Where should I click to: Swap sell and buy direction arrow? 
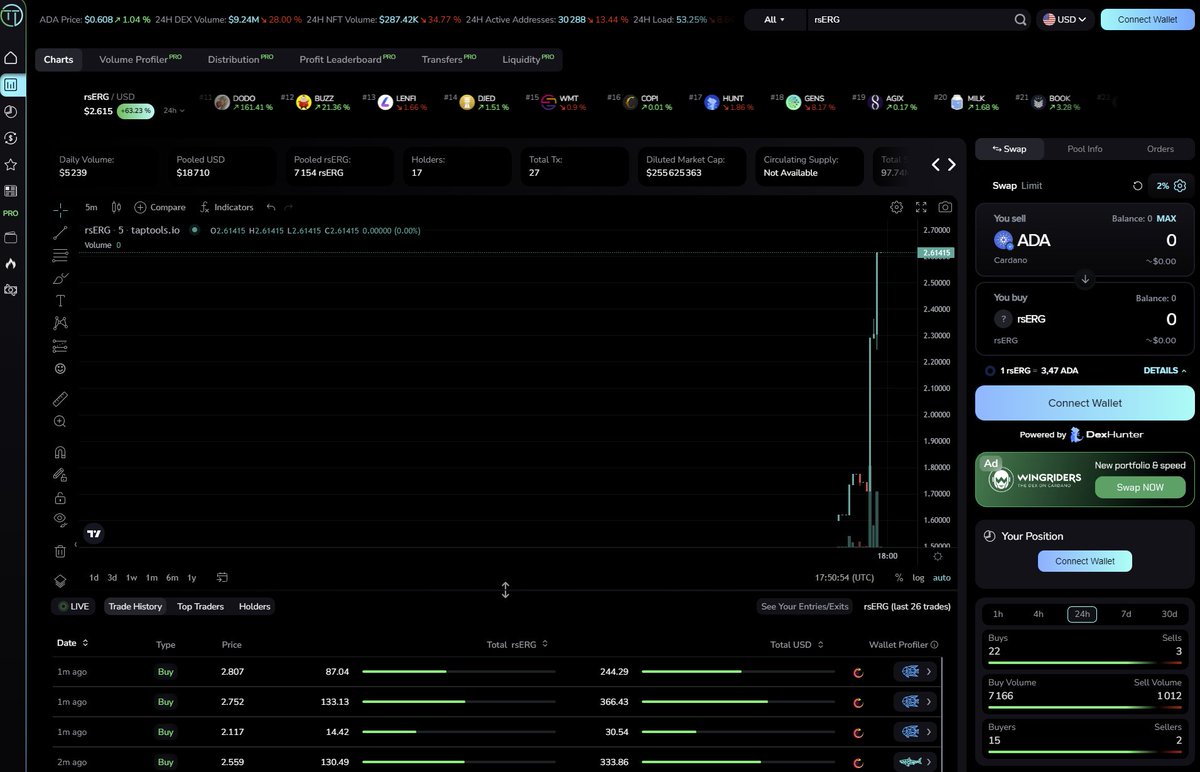(1085, 280)
